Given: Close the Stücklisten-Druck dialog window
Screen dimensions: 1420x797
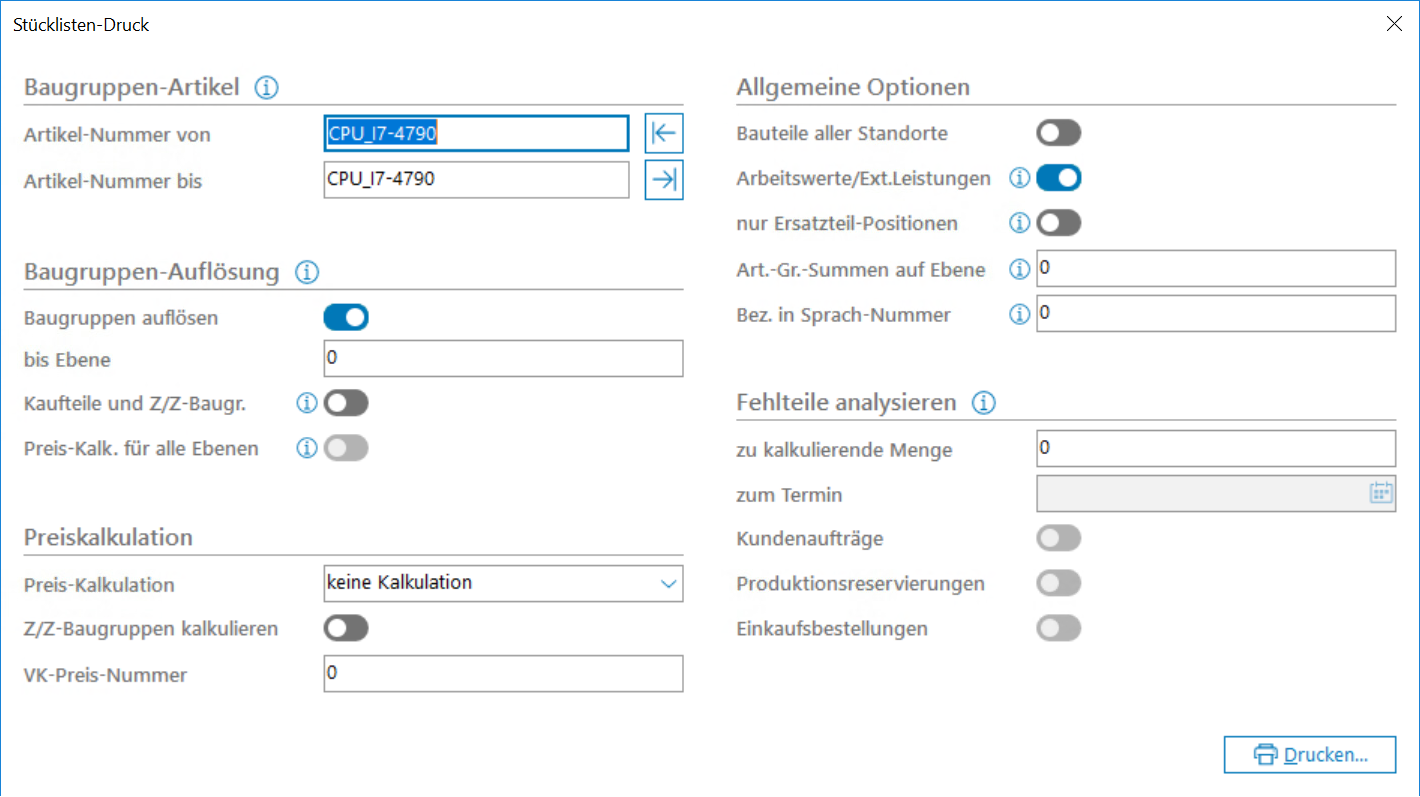Looking at the screenshot, I should (1394, 24).
